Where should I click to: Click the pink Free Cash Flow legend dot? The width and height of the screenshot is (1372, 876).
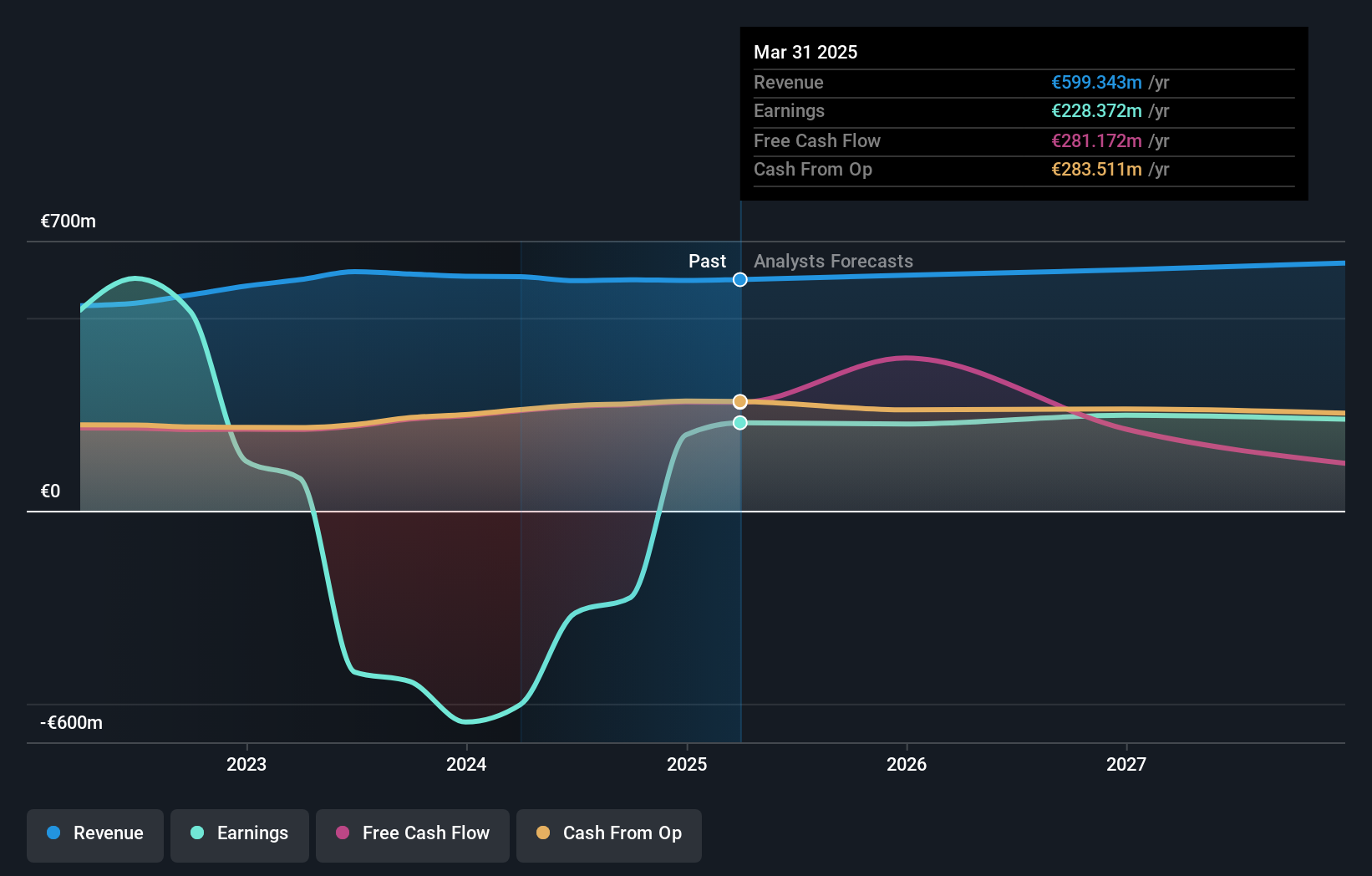(341, 833)
